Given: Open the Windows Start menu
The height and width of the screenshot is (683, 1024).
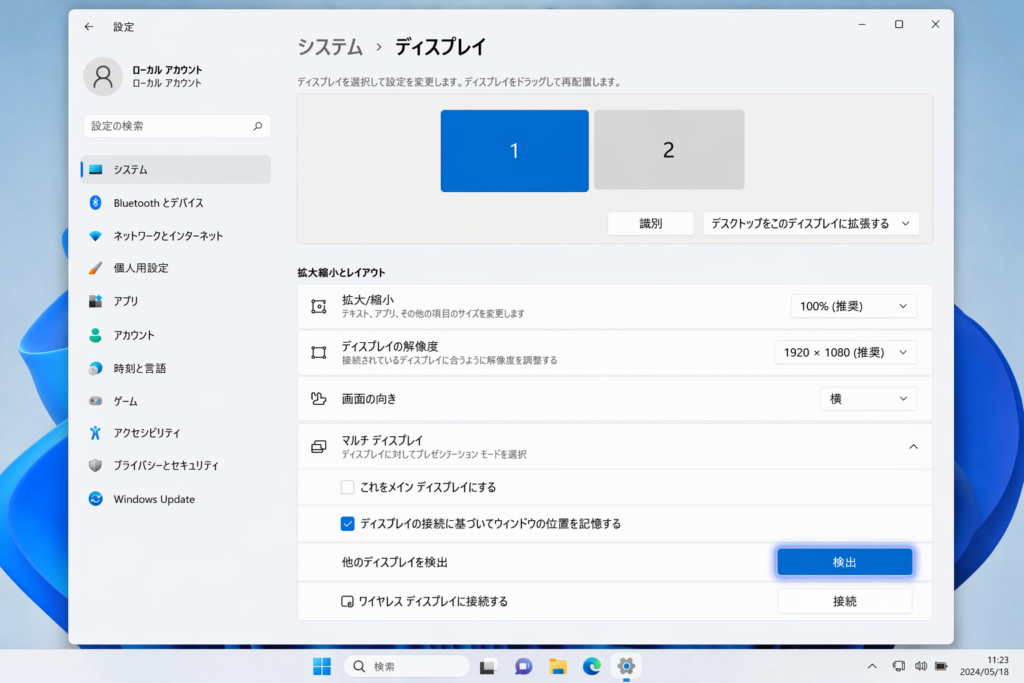Looking at the screenshot, I should (x=322, y=666).
